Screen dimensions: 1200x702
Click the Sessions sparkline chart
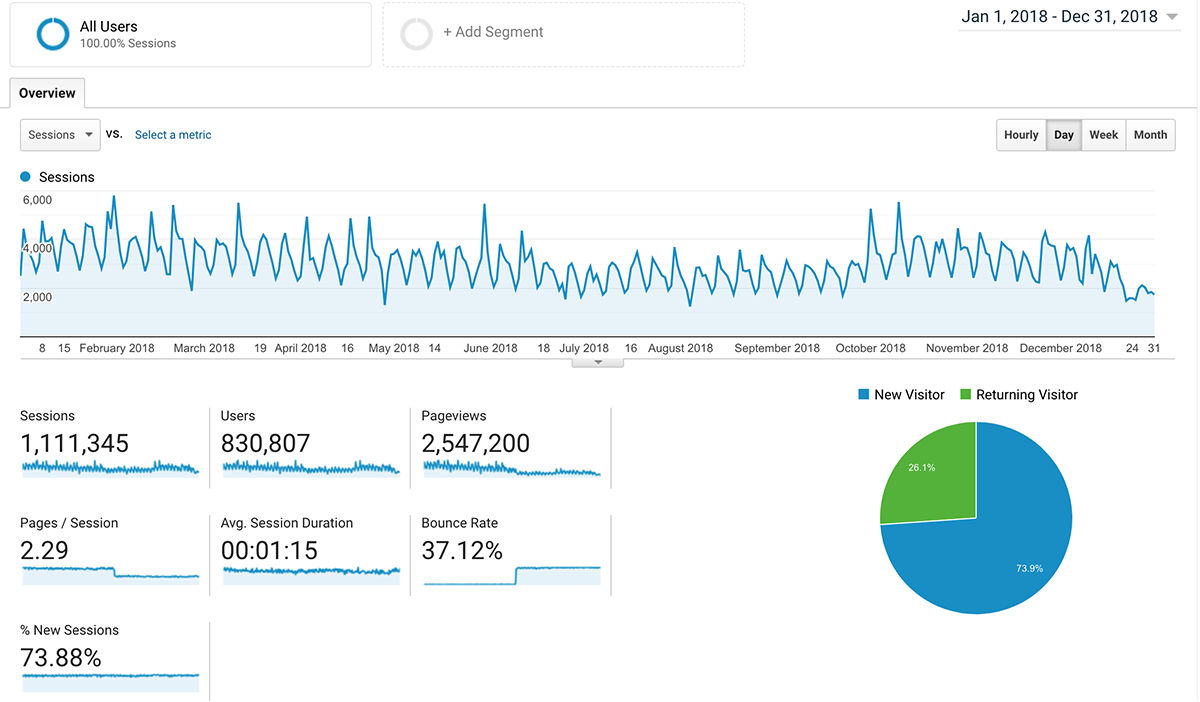(110, 467)
